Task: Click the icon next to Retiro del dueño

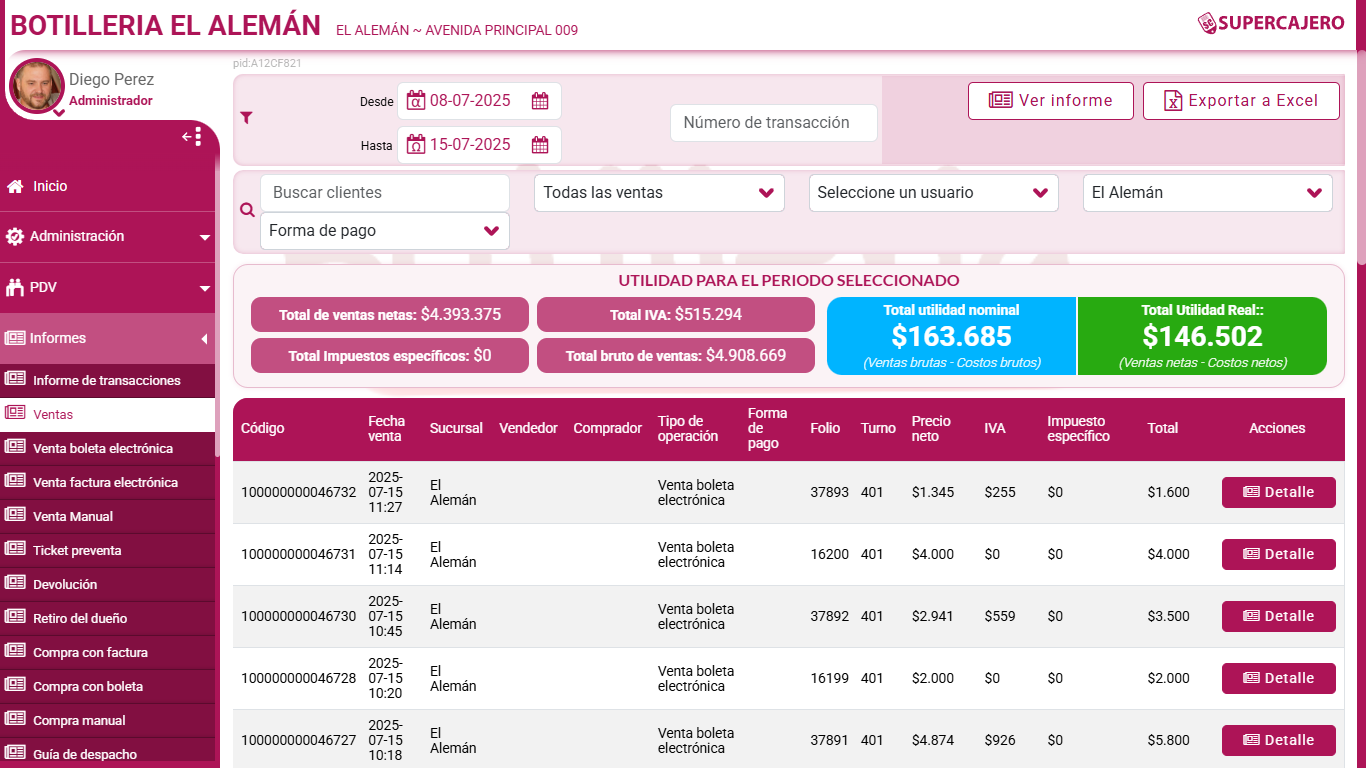Action: pos(15,617)
